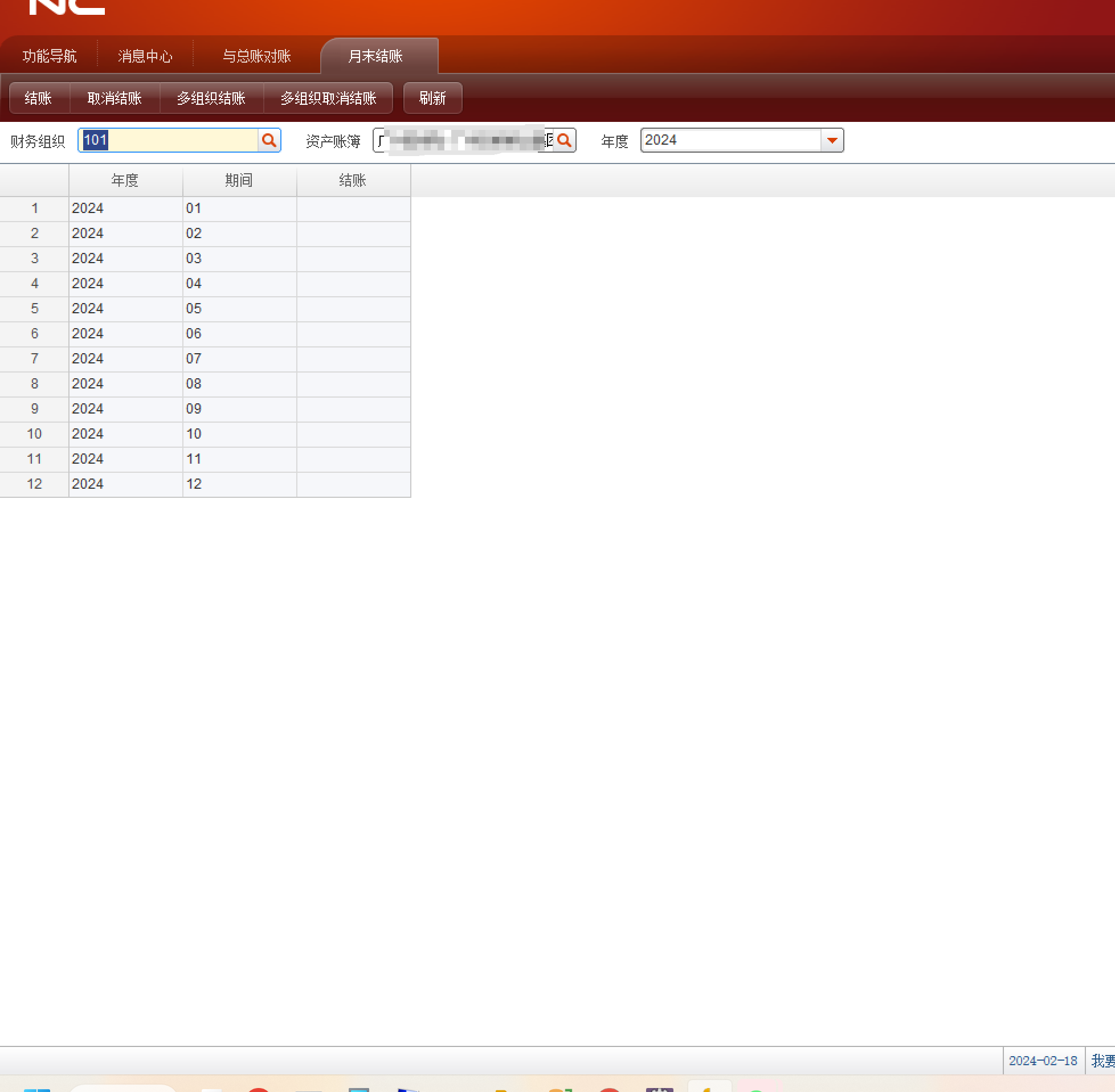Click period cell 01
This screenshot has height=1092, width=1115.
240,208
